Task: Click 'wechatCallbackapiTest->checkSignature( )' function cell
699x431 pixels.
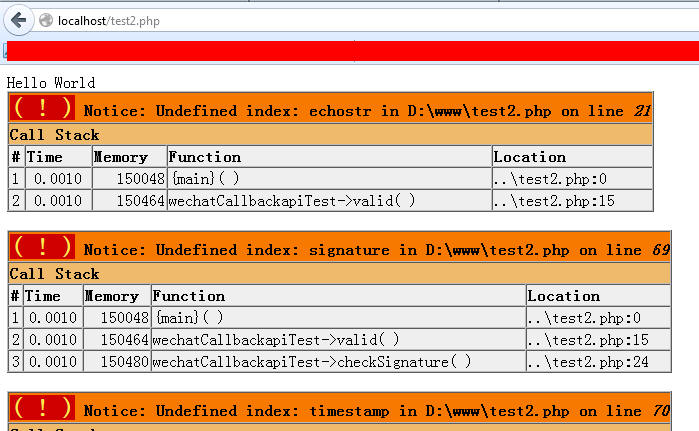Action: (x=338, y=361)
